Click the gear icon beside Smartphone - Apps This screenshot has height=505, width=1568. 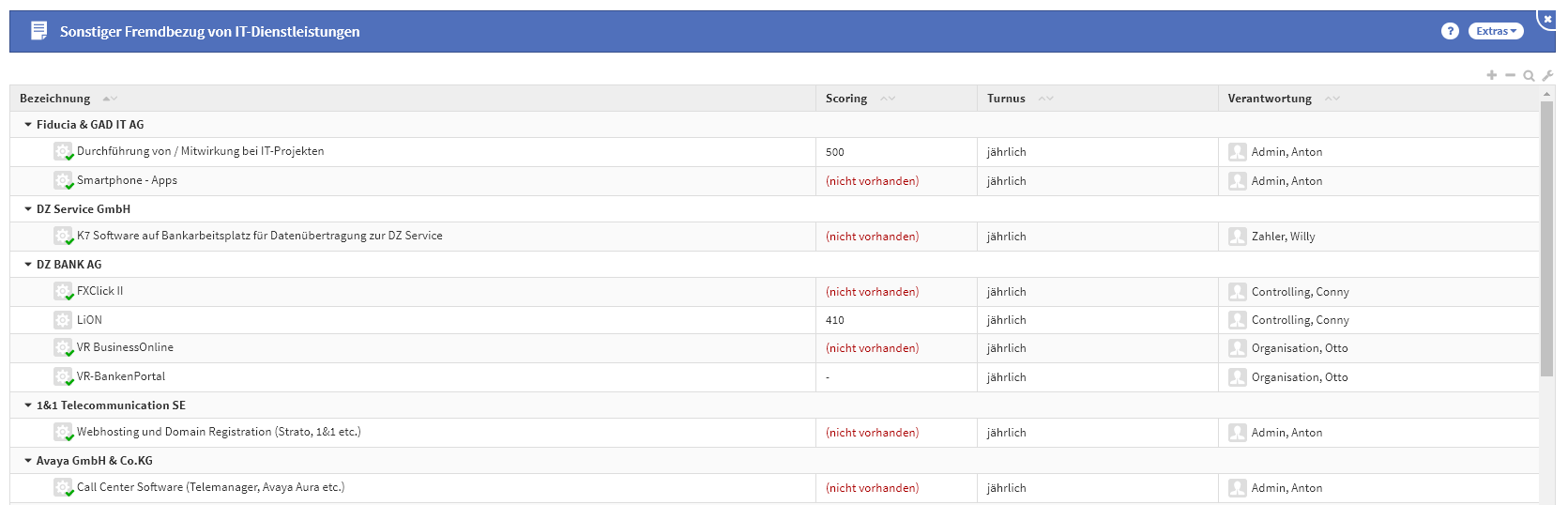point(63,180)
